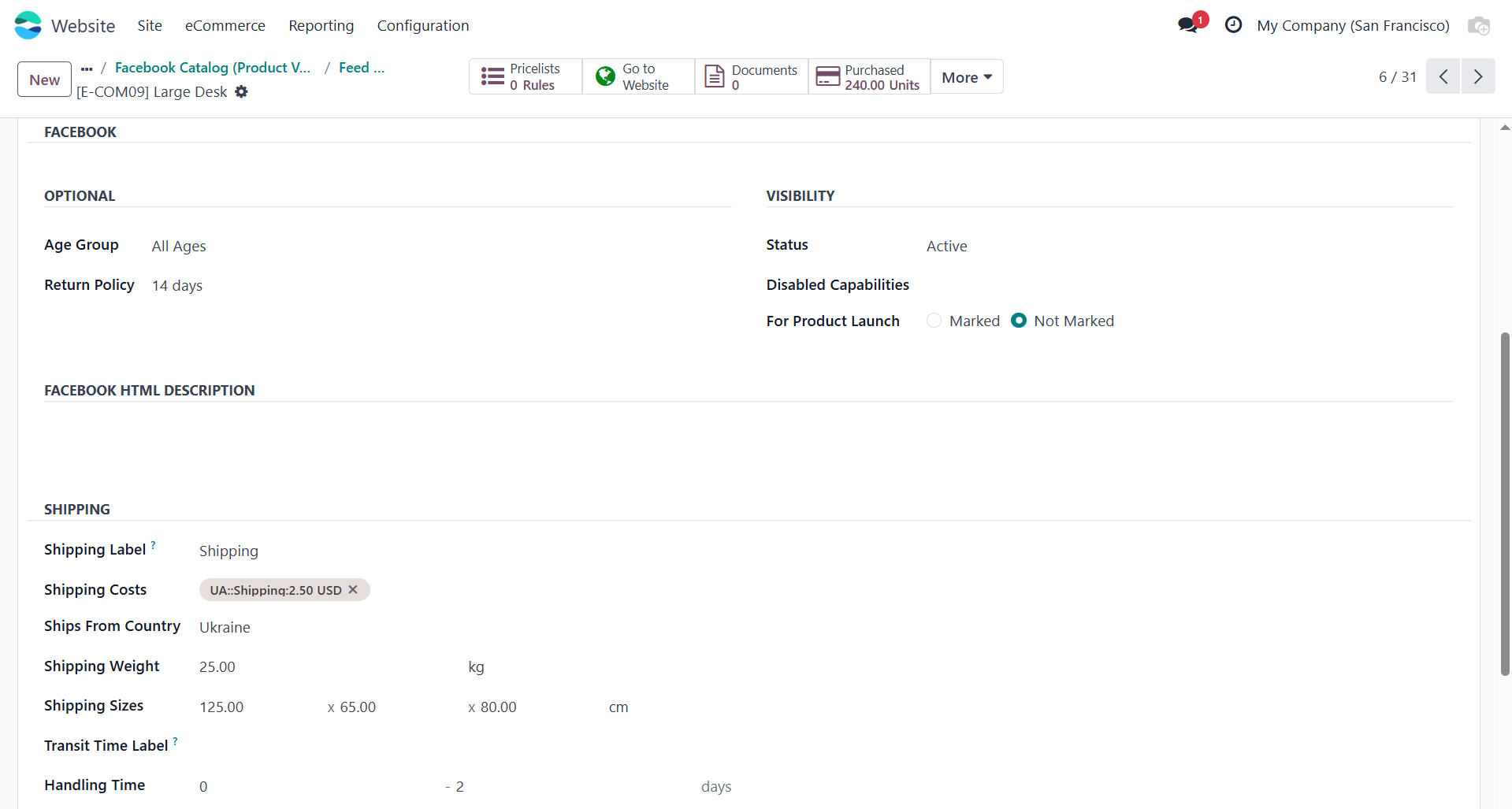Viewport: 1512px width, 809px height.
Task: Click the Website app title
Action: [x=84, y=25]
